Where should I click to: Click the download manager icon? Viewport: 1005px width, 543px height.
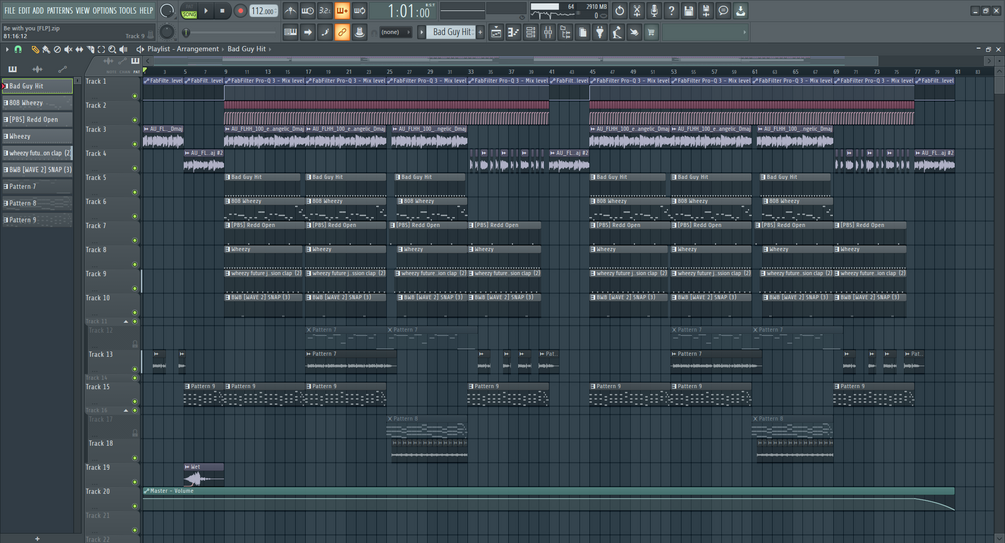740,11
